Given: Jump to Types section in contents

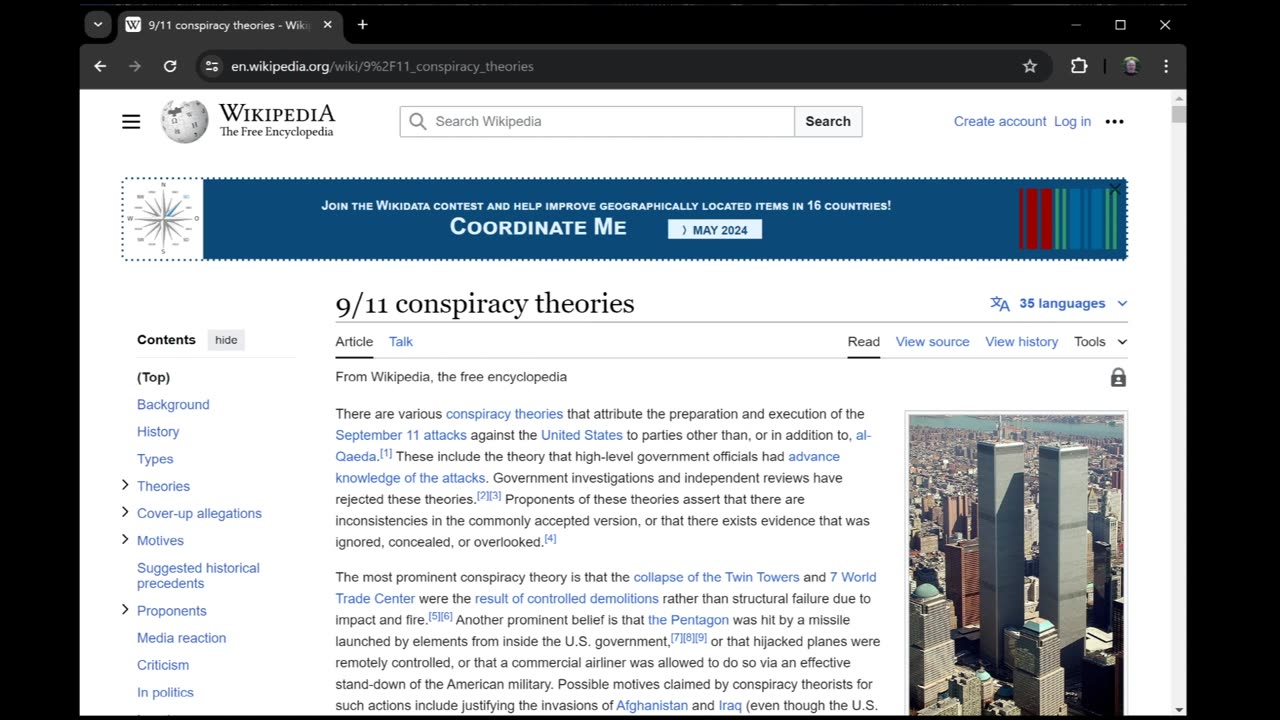Looking at the screenshot, I should pos(155,458).
